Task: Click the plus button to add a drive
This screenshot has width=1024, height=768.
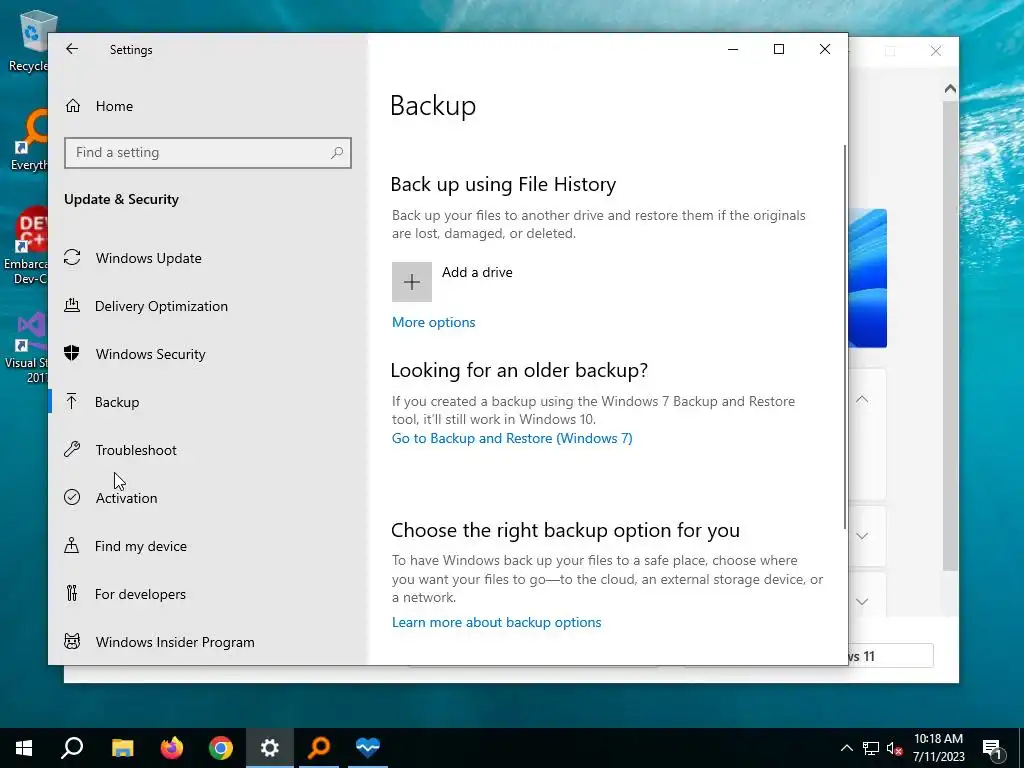Action: point(411,282)
